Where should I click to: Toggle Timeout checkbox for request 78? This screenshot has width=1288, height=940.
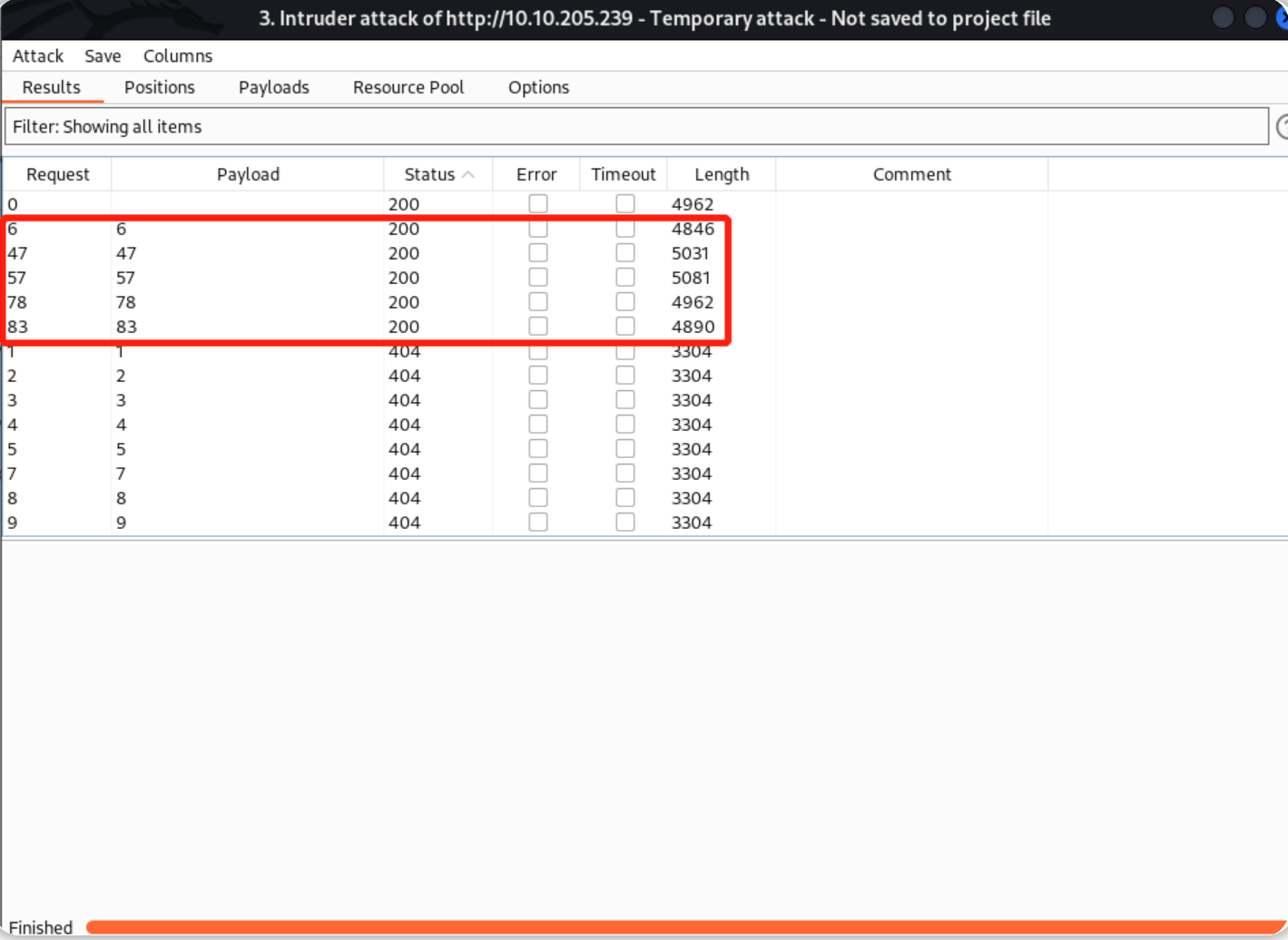[625, 301]
